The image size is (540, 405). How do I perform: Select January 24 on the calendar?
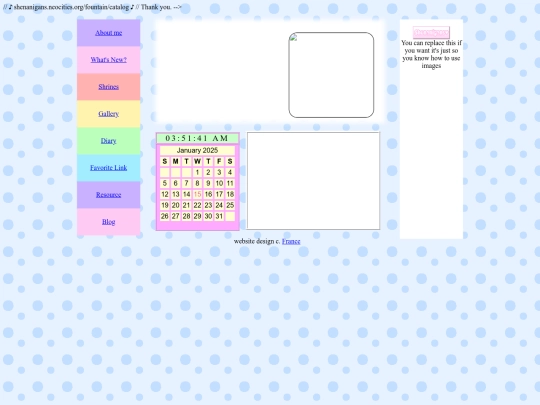pyautogui.click(x=219, y=205)
